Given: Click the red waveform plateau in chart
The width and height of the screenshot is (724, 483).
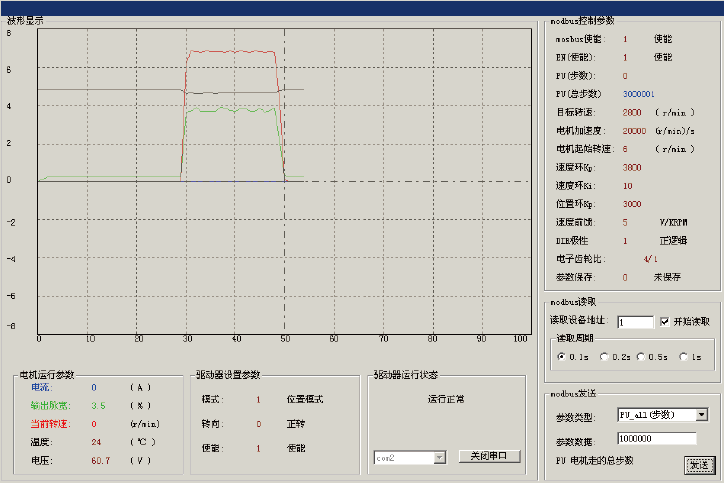Looking at the screenshot, I should (x=230, y=51).
